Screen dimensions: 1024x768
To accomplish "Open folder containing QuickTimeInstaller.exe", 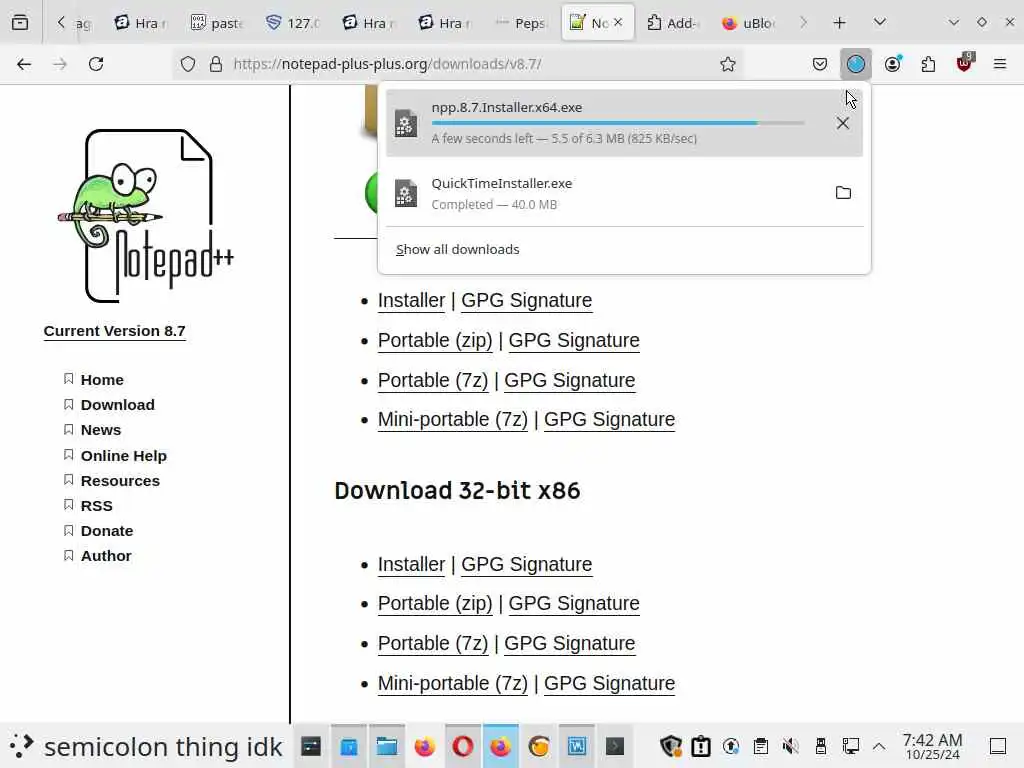I will pos(843,193).
